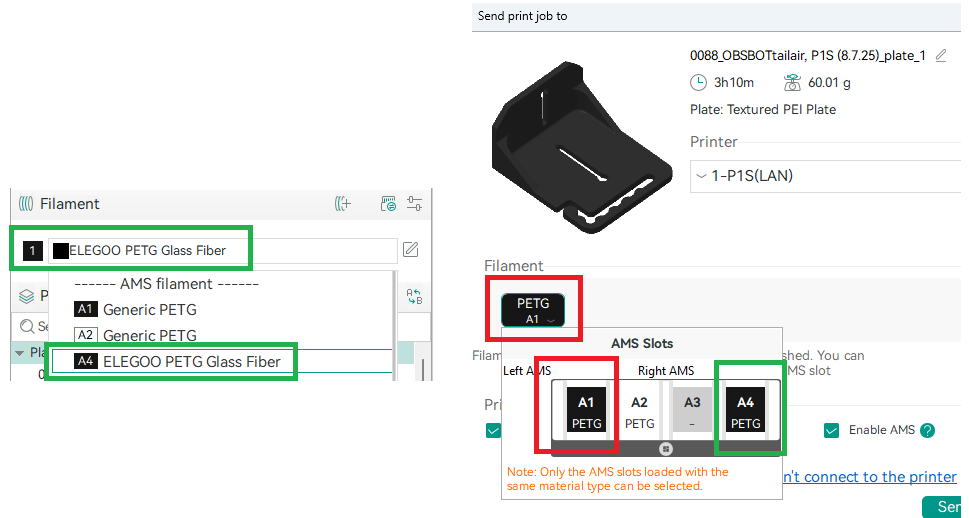This screenshot has width=969, height=518.
Task: Open the 1-P1S(LAN) printer dropdown
Action: point(825,176)
